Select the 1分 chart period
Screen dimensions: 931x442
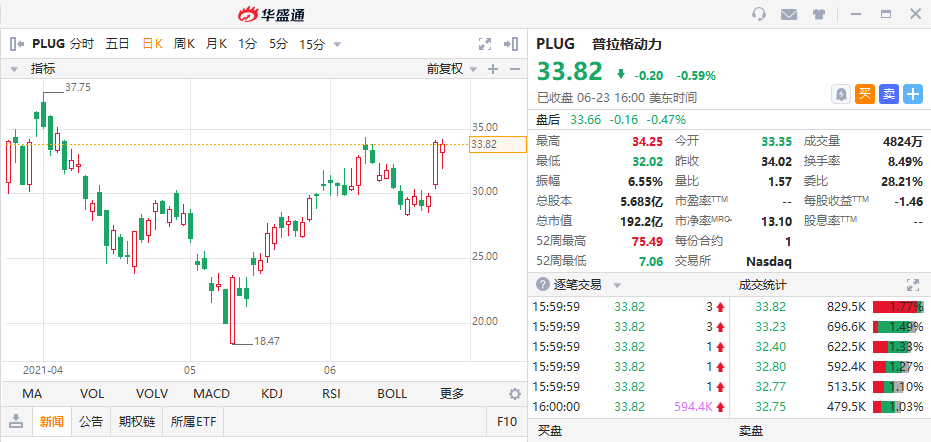tap(248, 43)
